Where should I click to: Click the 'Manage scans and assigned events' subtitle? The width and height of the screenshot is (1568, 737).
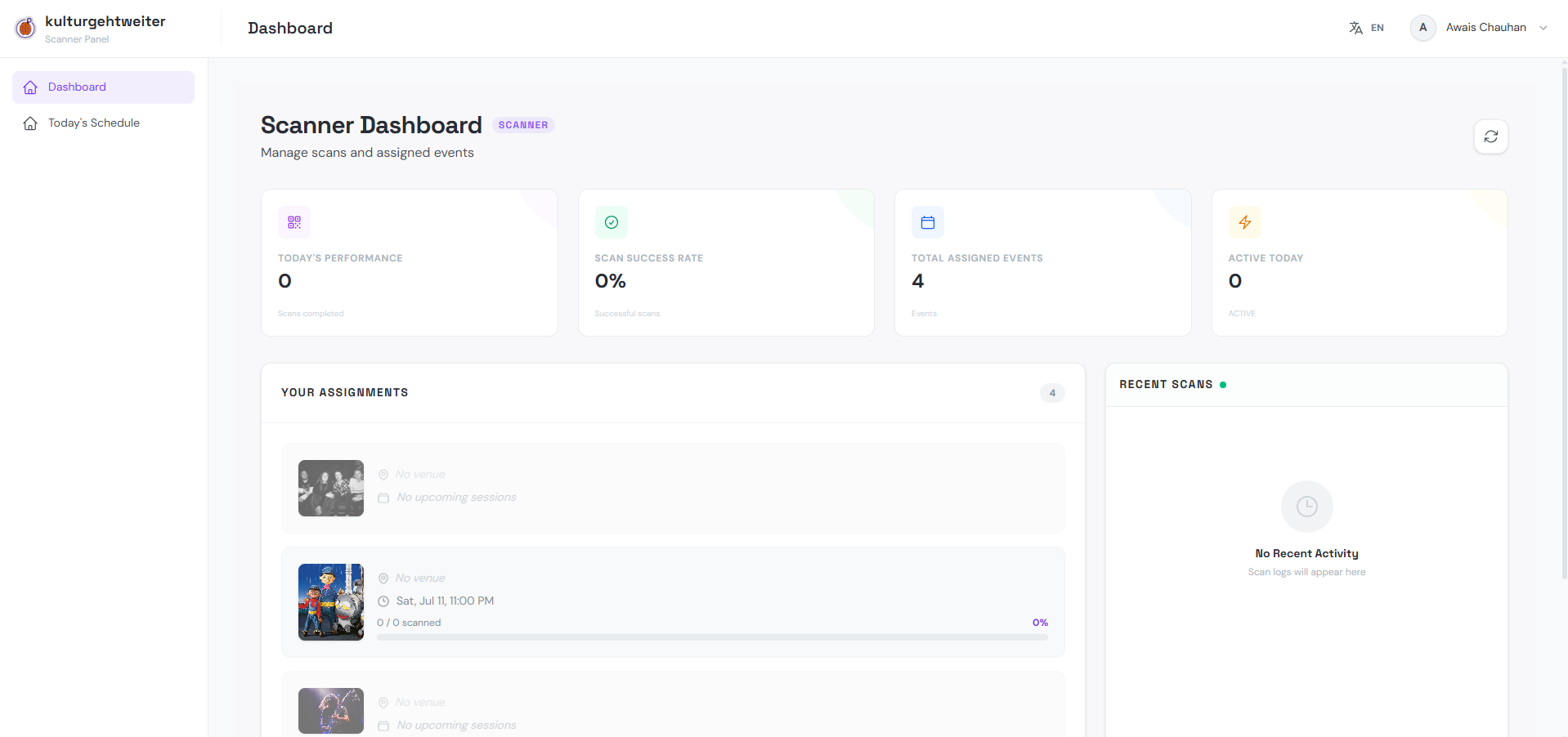[x=367, y=153]
